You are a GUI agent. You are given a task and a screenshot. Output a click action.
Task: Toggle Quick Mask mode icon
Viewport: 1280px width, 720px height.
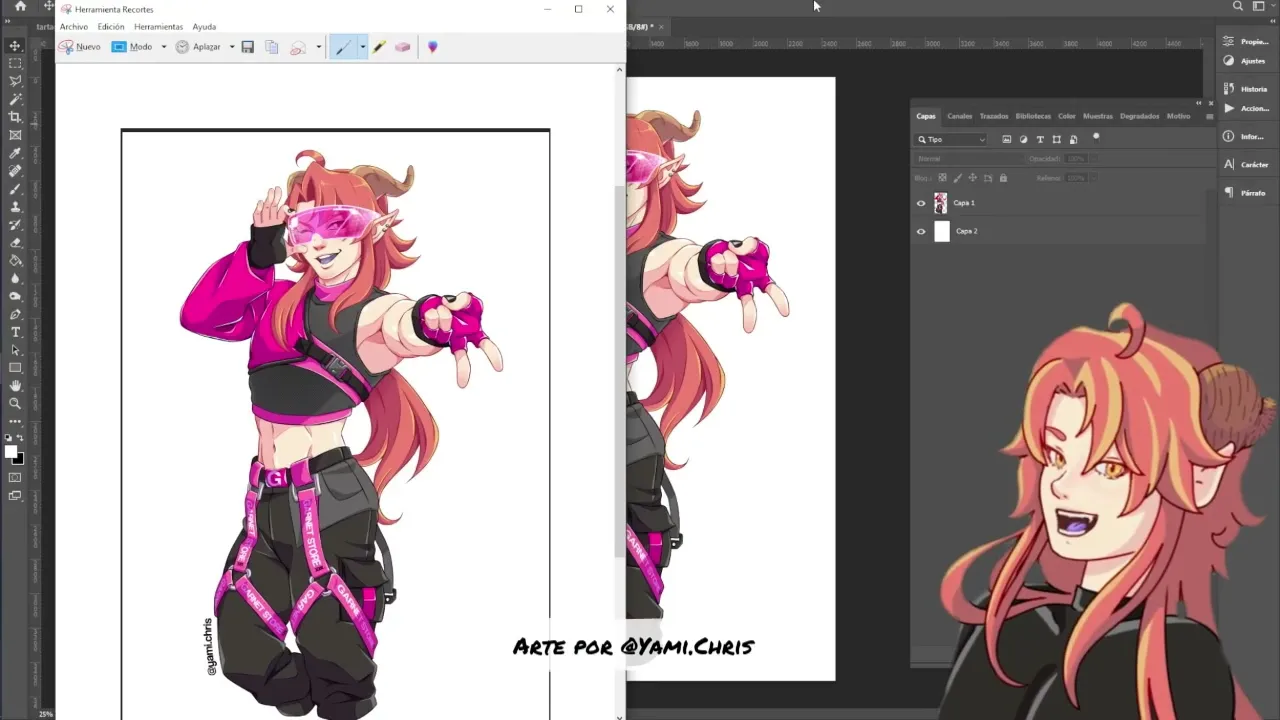pyautogui.click(x=15, y=478)
